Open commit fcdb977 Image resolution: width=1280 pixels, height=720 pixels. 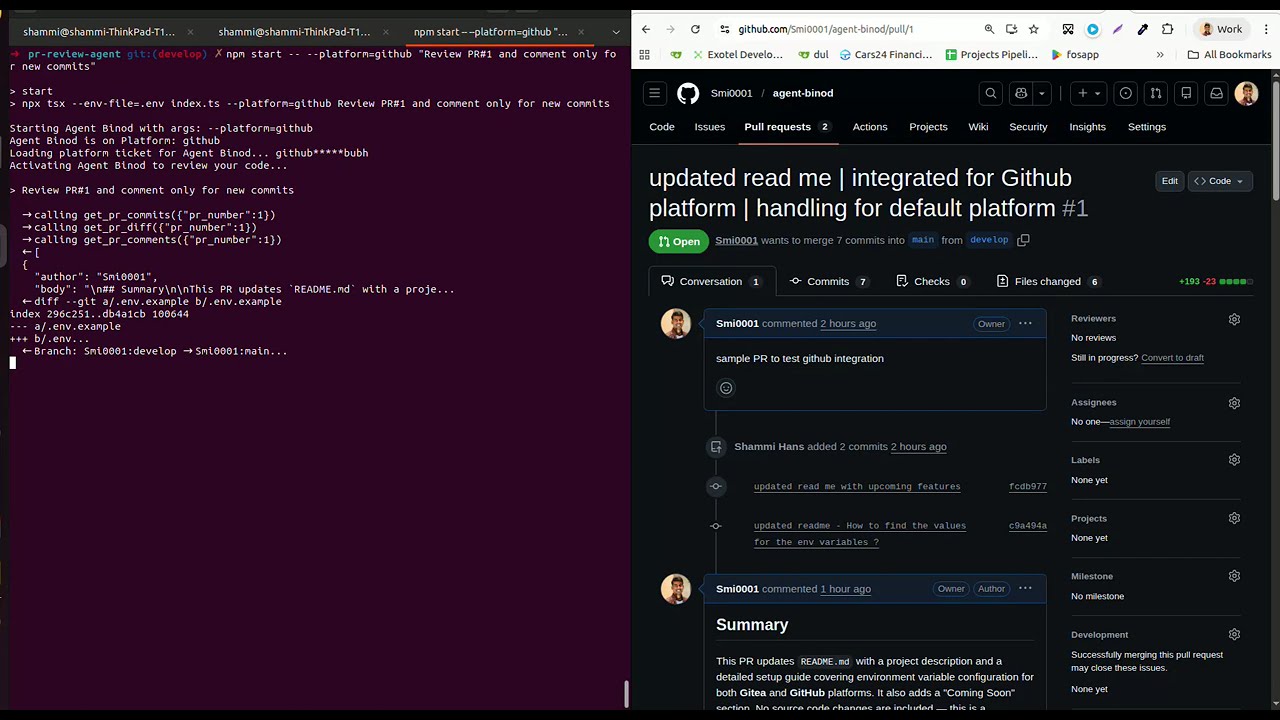click(x=1027, y=487)
